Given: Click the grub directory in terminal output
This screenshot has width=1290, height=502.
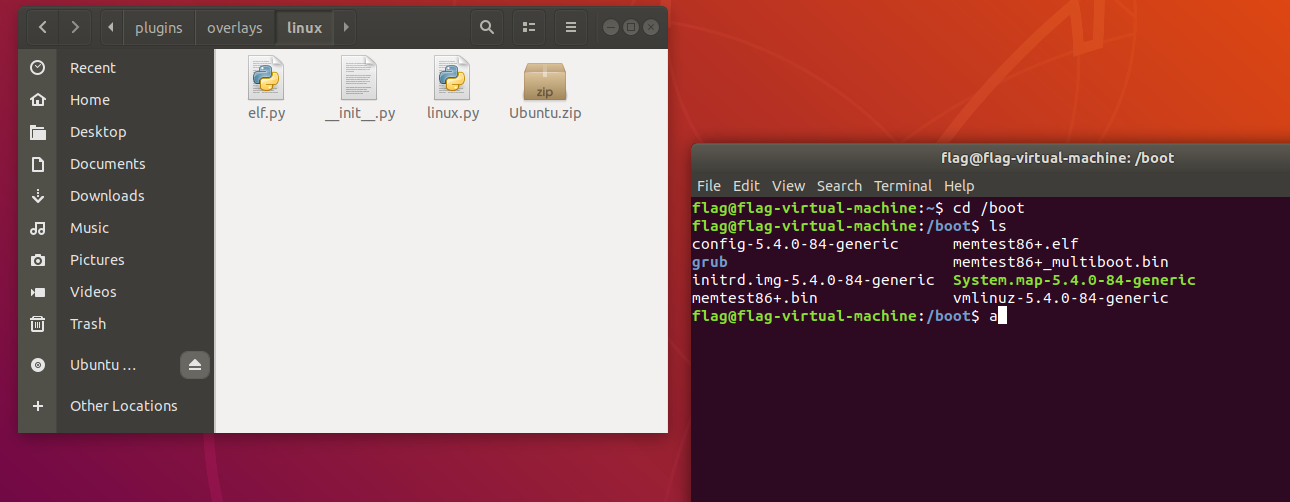Looking at the screenshot, I should pos(710,262).
